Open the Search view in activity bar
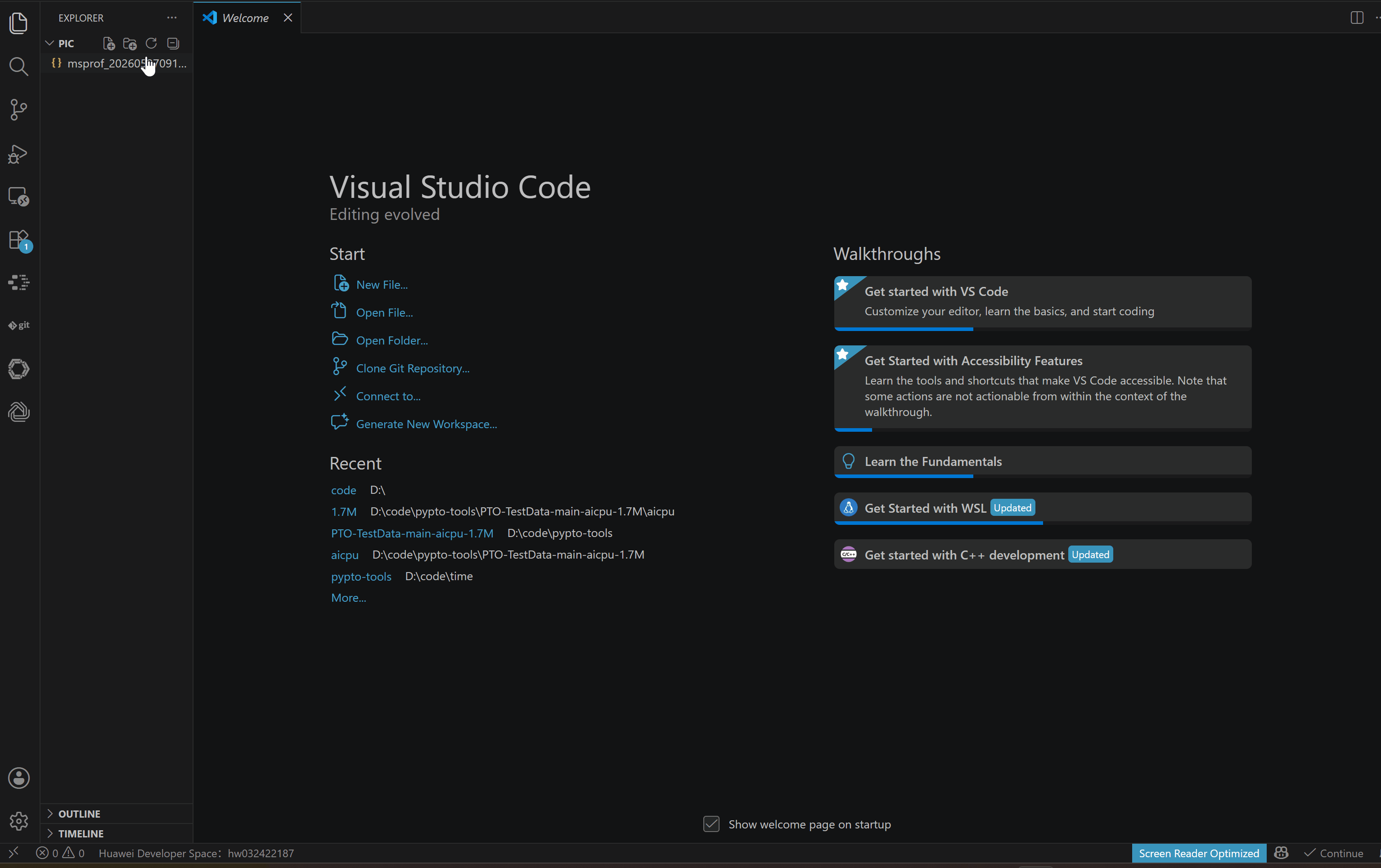 tap(19, 67)
